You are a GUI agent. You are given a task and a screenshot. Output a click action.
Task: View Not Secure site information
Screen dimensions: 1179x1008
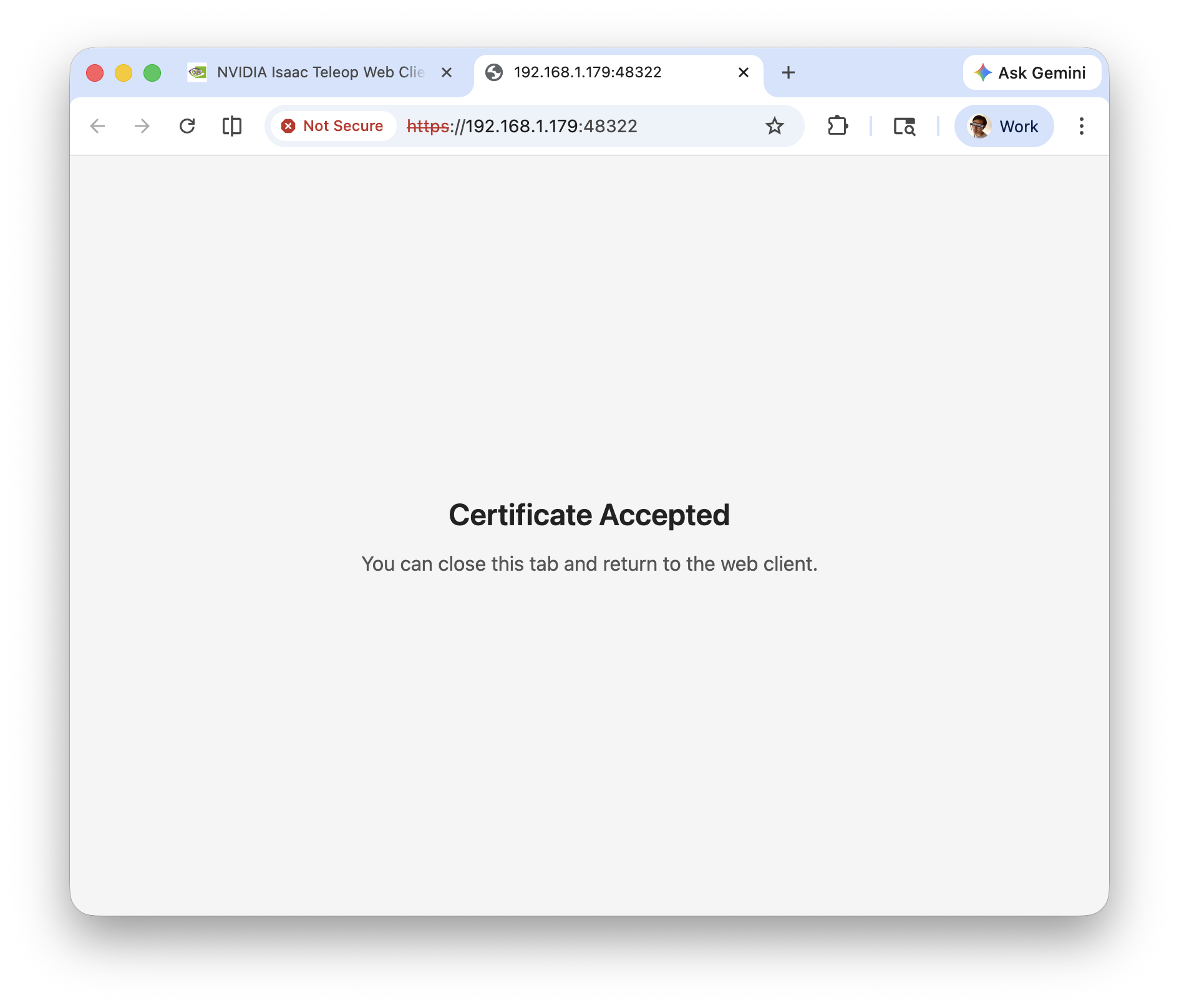coord(332,125)
